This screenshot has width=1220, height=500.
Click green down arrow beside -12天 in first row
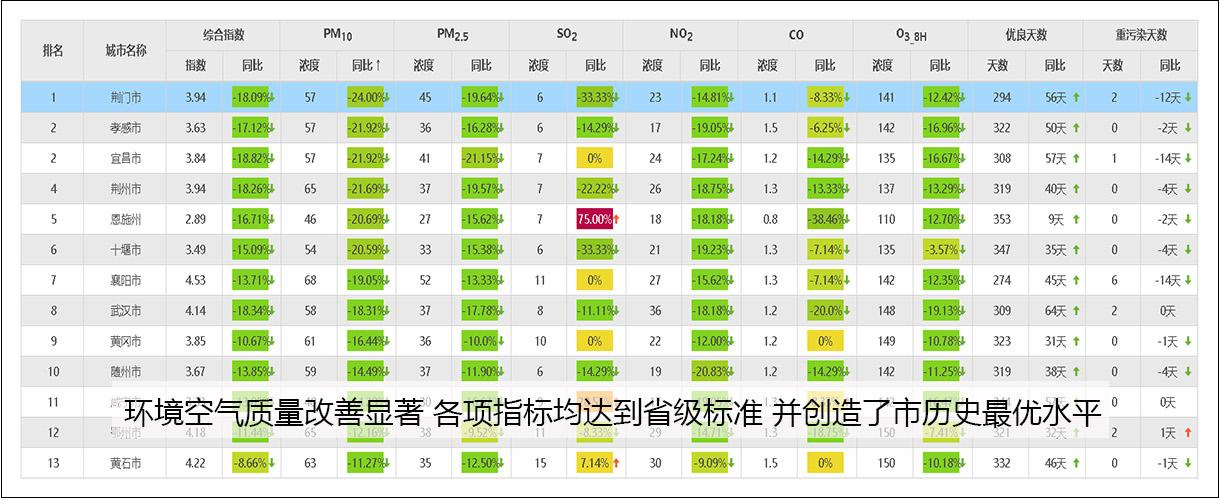coord(1188,98)
